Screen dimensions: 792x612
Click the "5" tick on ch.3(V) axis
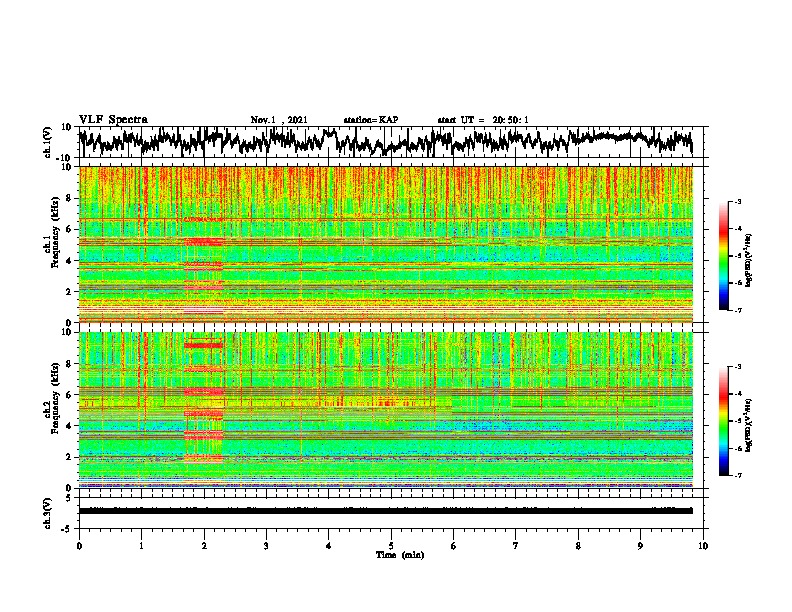(x=70, y=498)
